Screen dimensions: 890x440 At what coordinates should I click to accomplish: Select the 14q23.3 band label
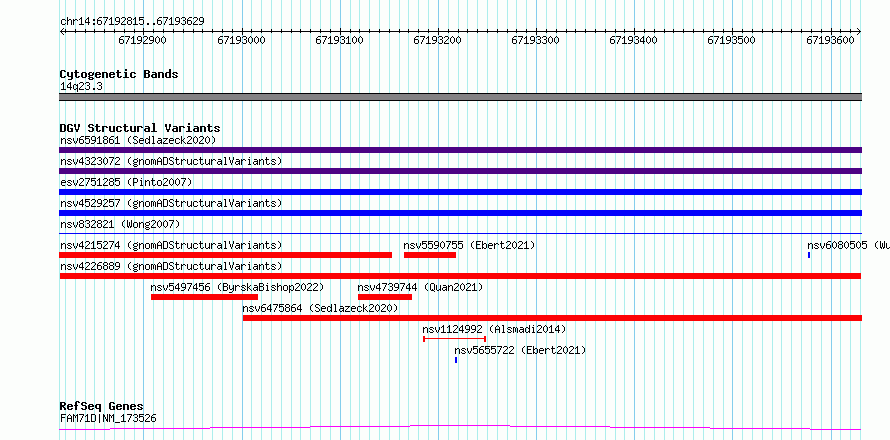click(81, 87)
